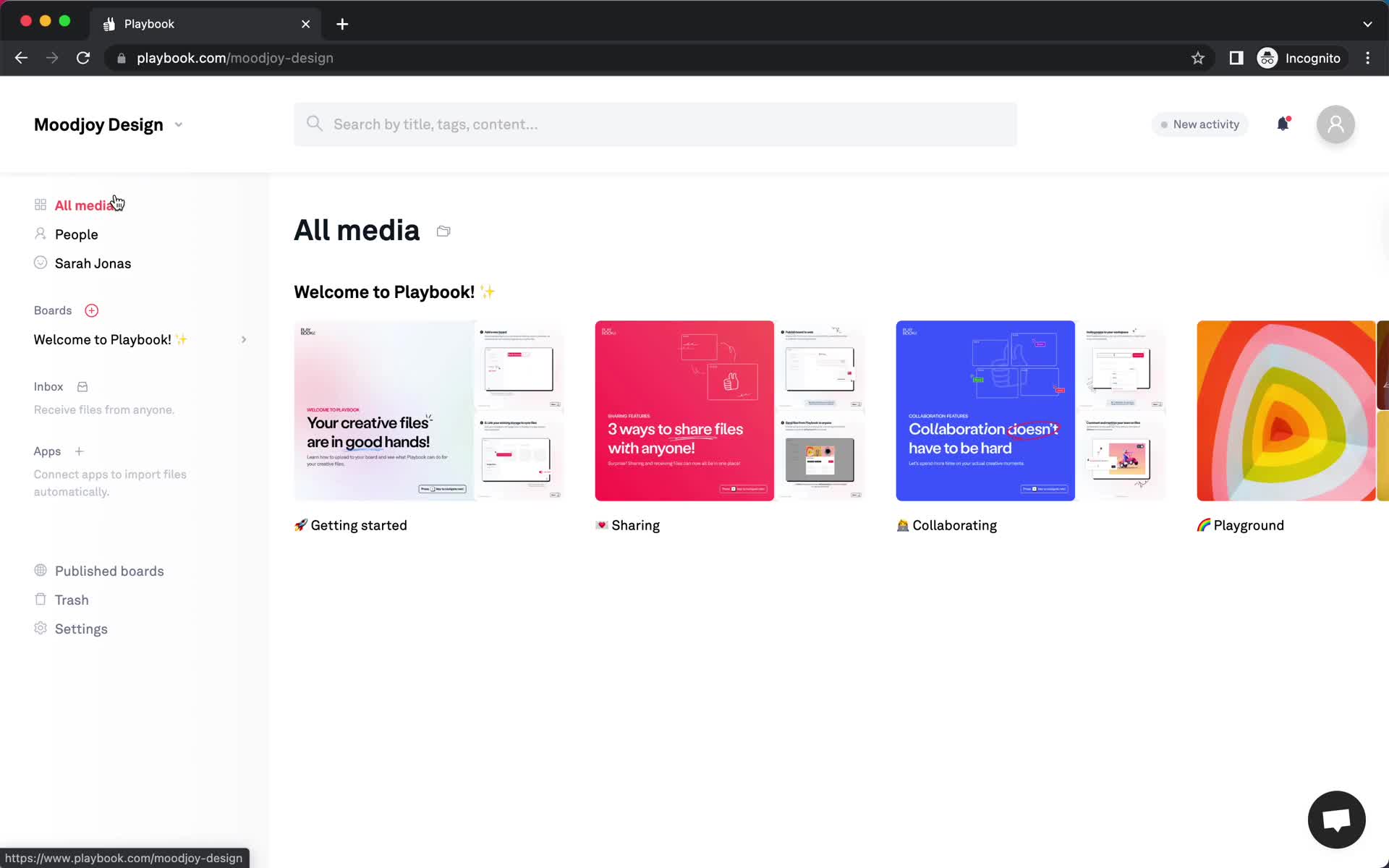The image size is (1389, 868).
Task: Click the Settings icon in sidebar
Action: coord(40,628)
